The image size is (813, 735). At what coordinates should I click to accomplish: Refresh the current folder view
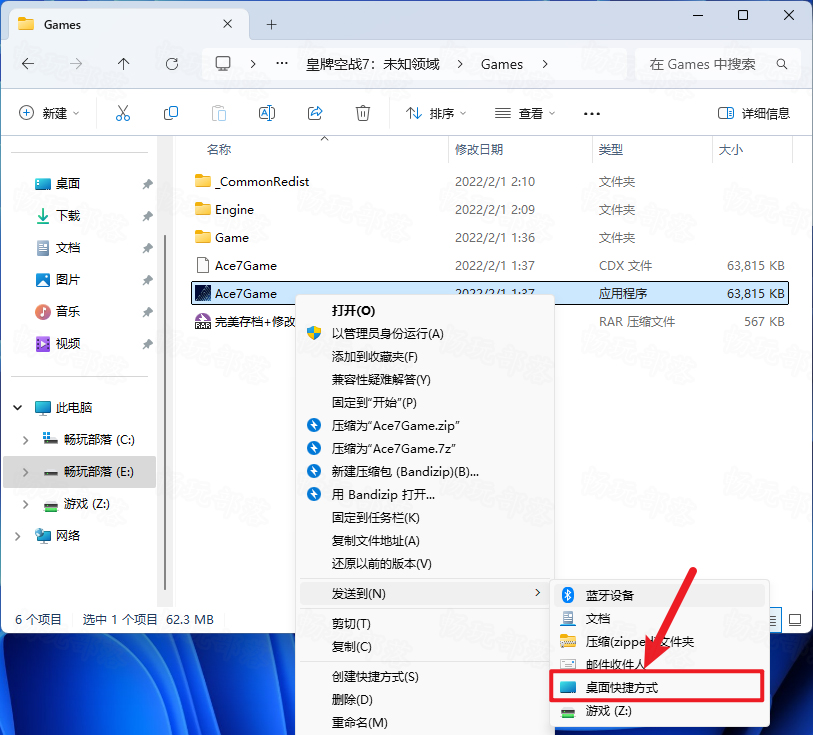pyautogui.click(x=172, y=64)
